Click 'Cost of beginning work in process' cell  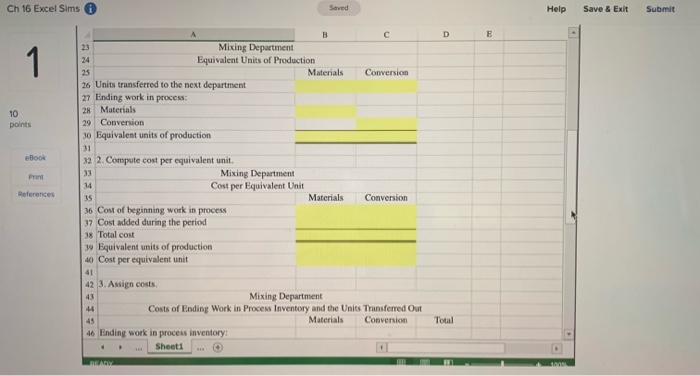click(x=196, y=210)
